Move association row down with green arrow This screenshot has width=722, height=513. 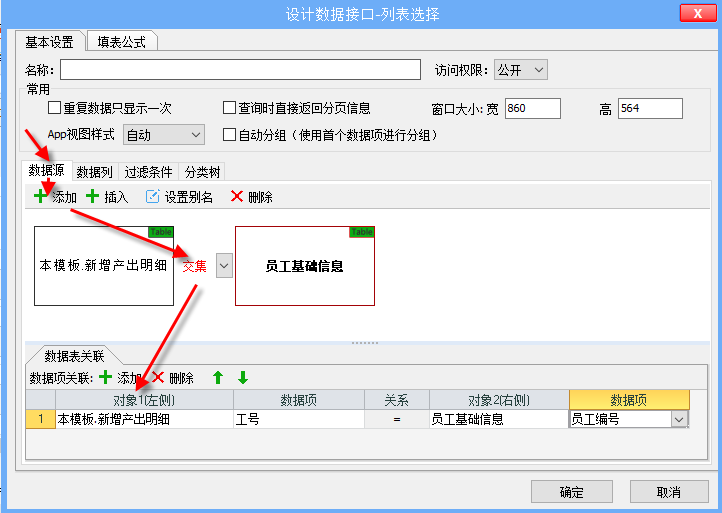point(243,378)
